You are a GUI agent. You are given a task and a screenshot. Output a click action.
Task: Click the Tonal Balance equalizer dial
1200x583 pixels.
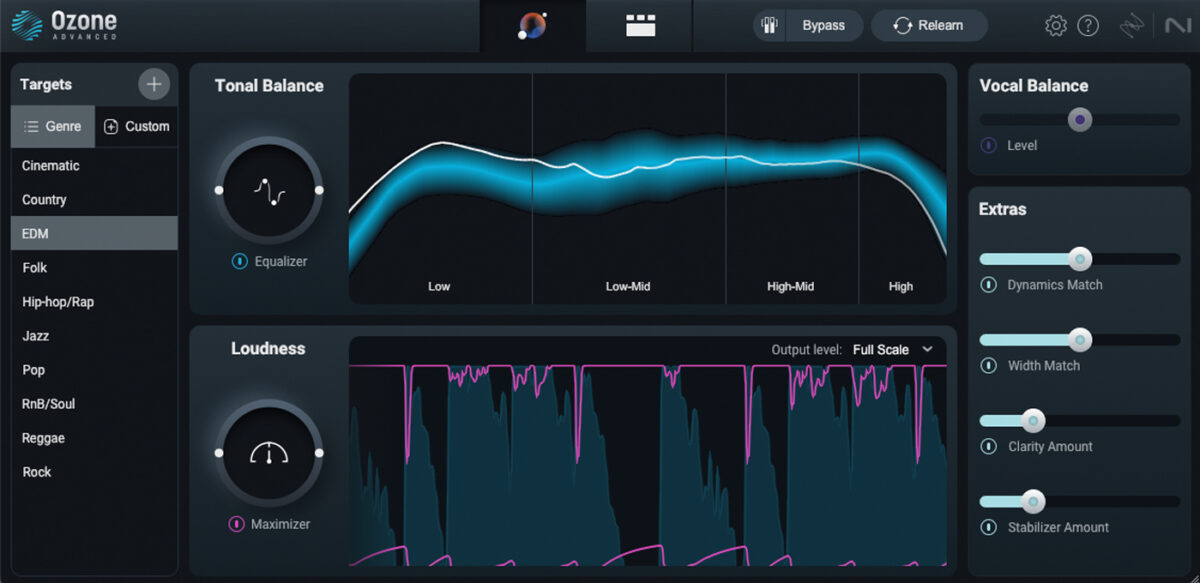(x=268, y=190)
